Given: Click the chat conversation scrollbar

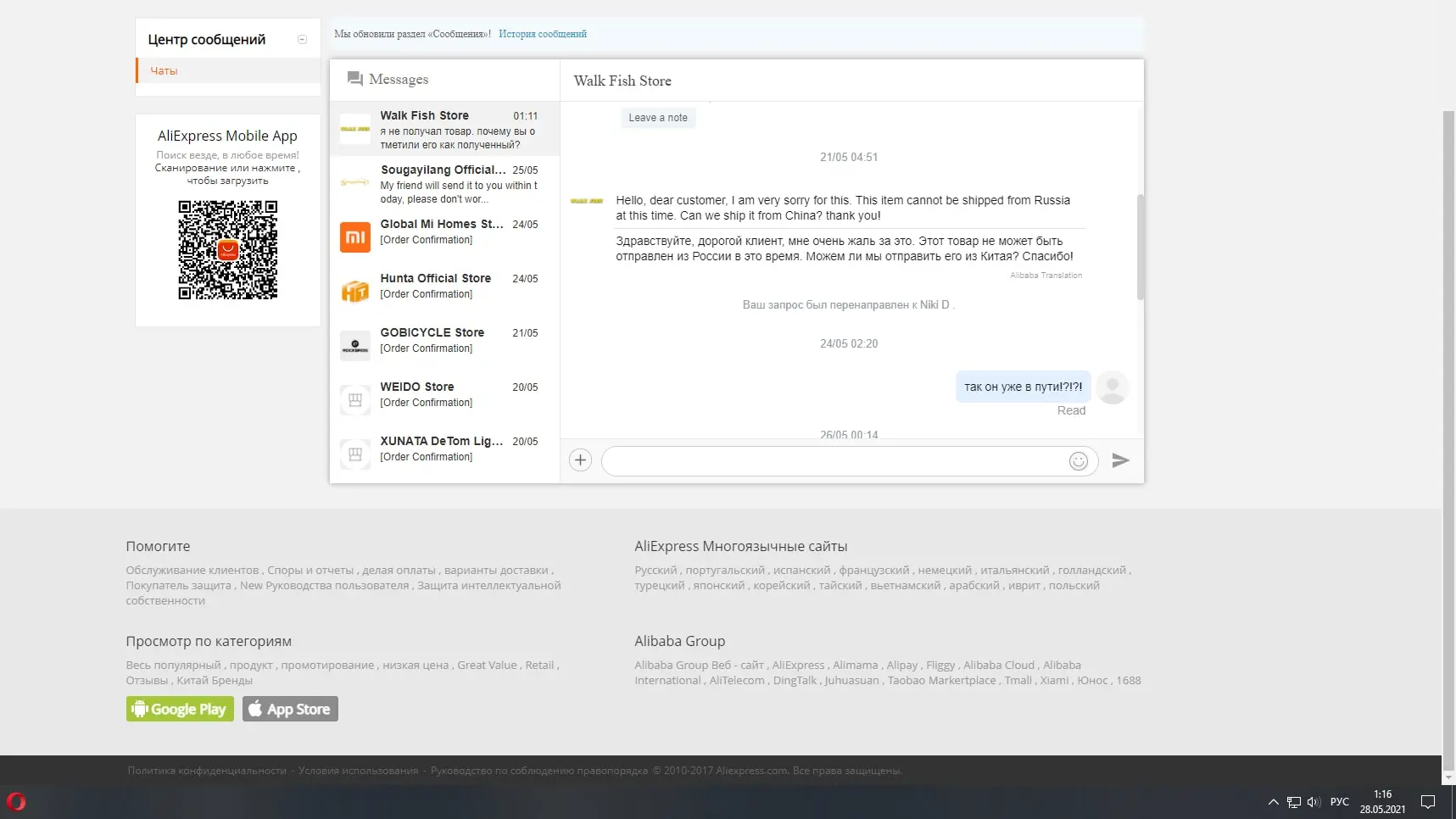Looking at the screenshot, I should click(1141, 248).
